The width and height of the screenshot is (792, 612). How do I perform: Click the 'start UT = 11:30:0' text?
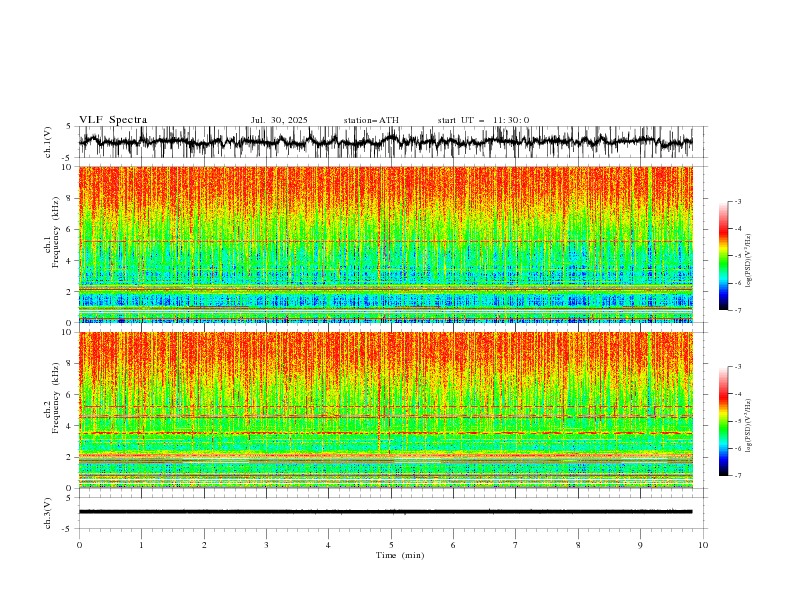pos(483,120)
